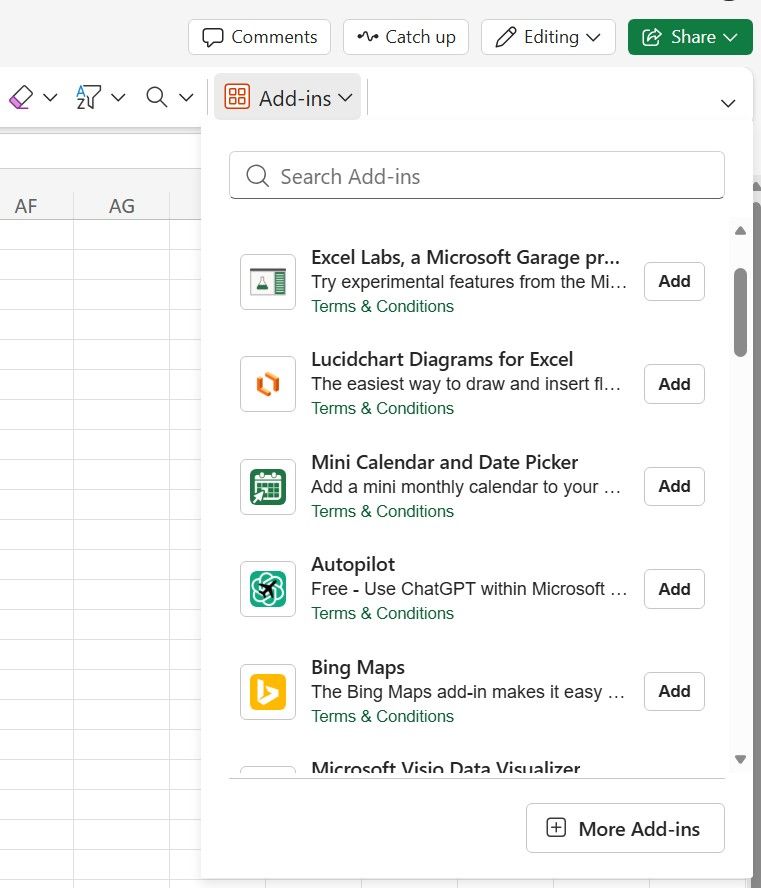
Task: Click 'Excel Labs, a Microsoft Garage' title
Action: [465, 258]
